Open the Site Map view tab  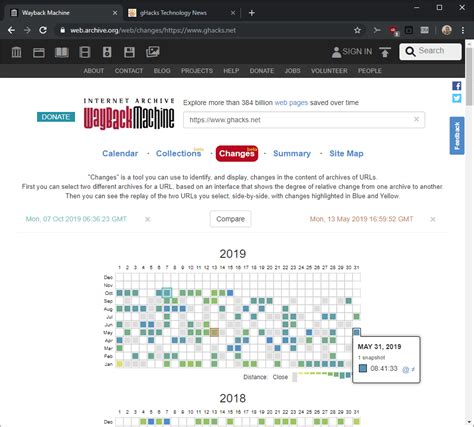click(x=346, y=153)
